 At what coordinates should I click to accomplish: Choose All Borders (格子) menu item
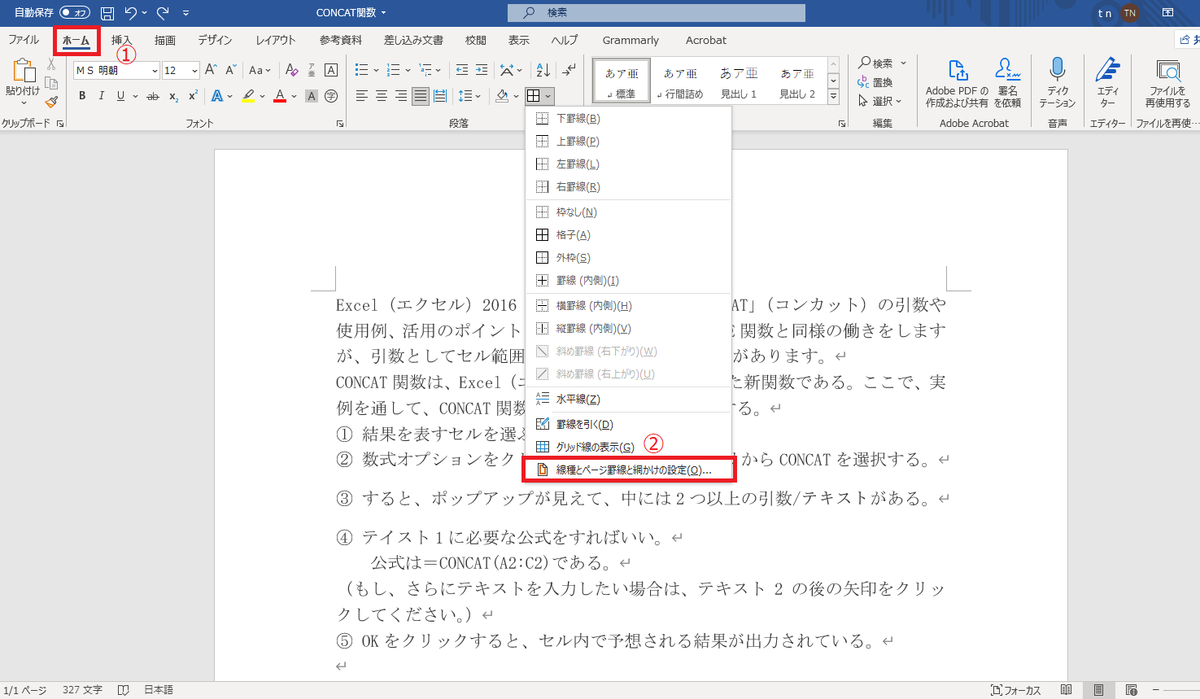[629, 234]
